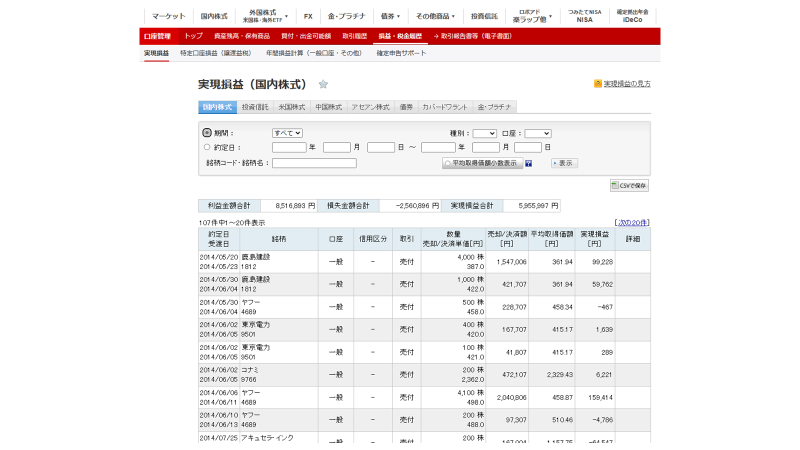Image resolution: width=800 pixels, height=450 pixels.
Task: Open the 口座 dropdown
Action: point(538,133)
